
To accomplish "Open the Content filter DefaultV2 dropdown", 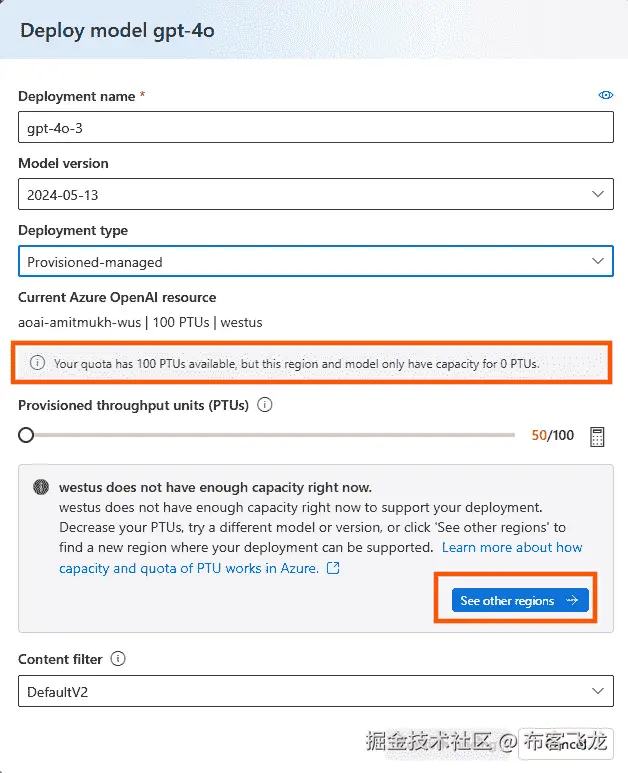I will [315, 691].
